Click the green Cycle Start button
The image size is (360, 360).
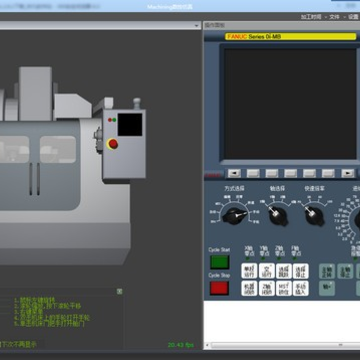coord(219,262)
